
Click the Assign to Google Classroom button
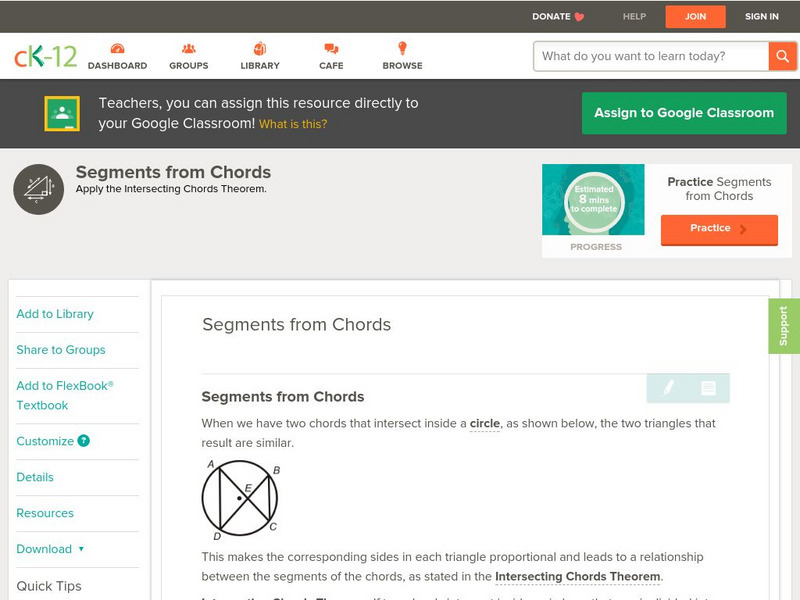684,113
